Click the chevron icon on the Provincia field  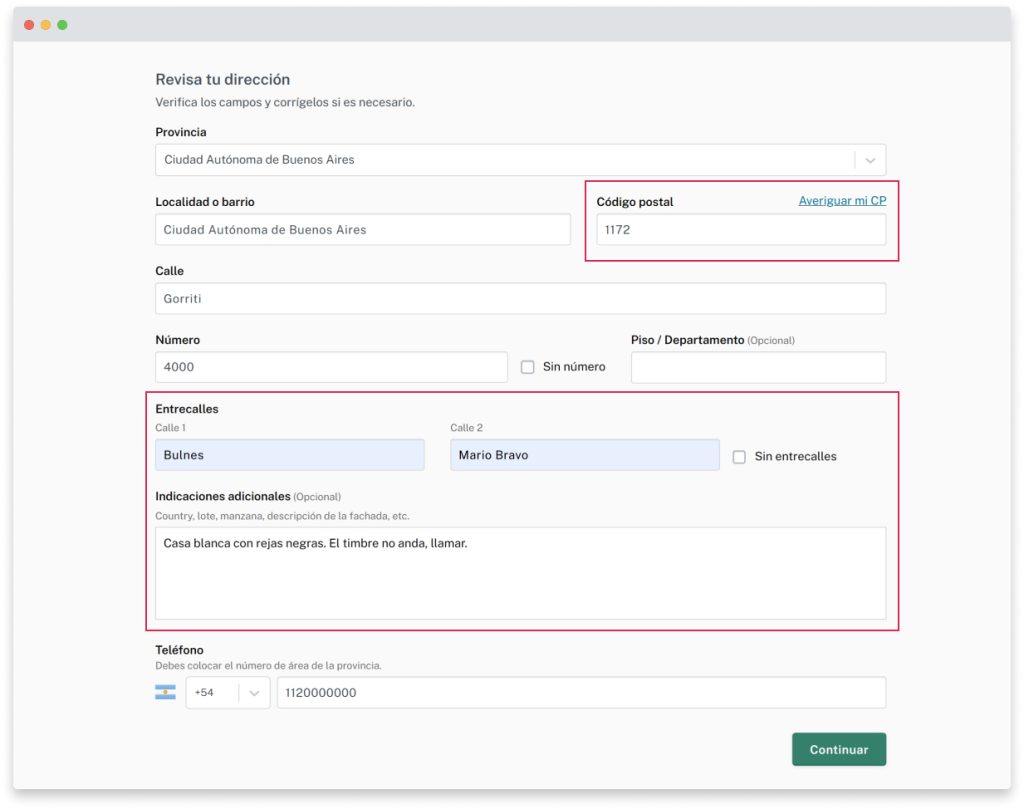pyautogui.click(x=871, y=159)
